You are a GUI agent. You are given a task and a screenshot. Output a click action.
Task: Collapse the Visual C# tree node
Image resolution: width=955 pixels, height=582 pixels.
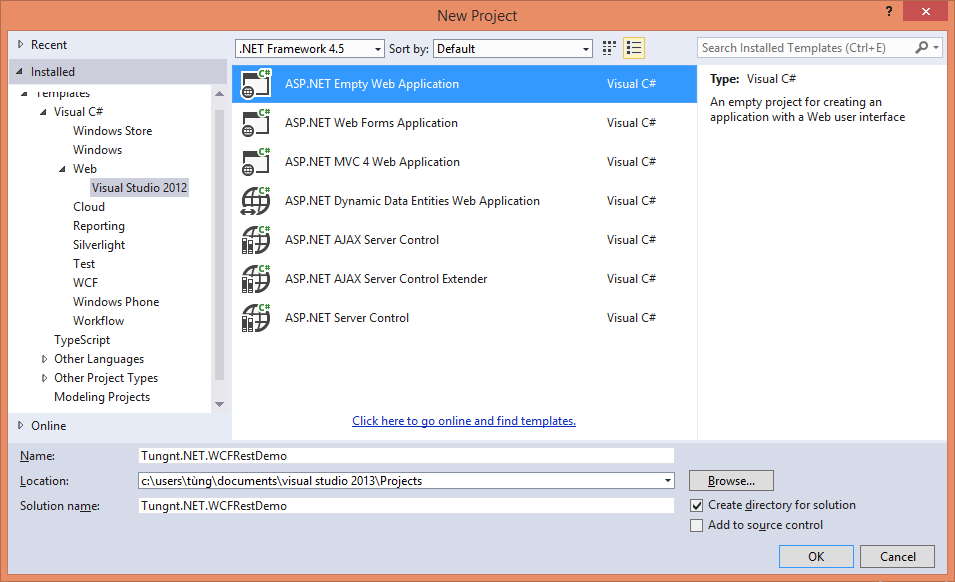(x=43, y=112)
